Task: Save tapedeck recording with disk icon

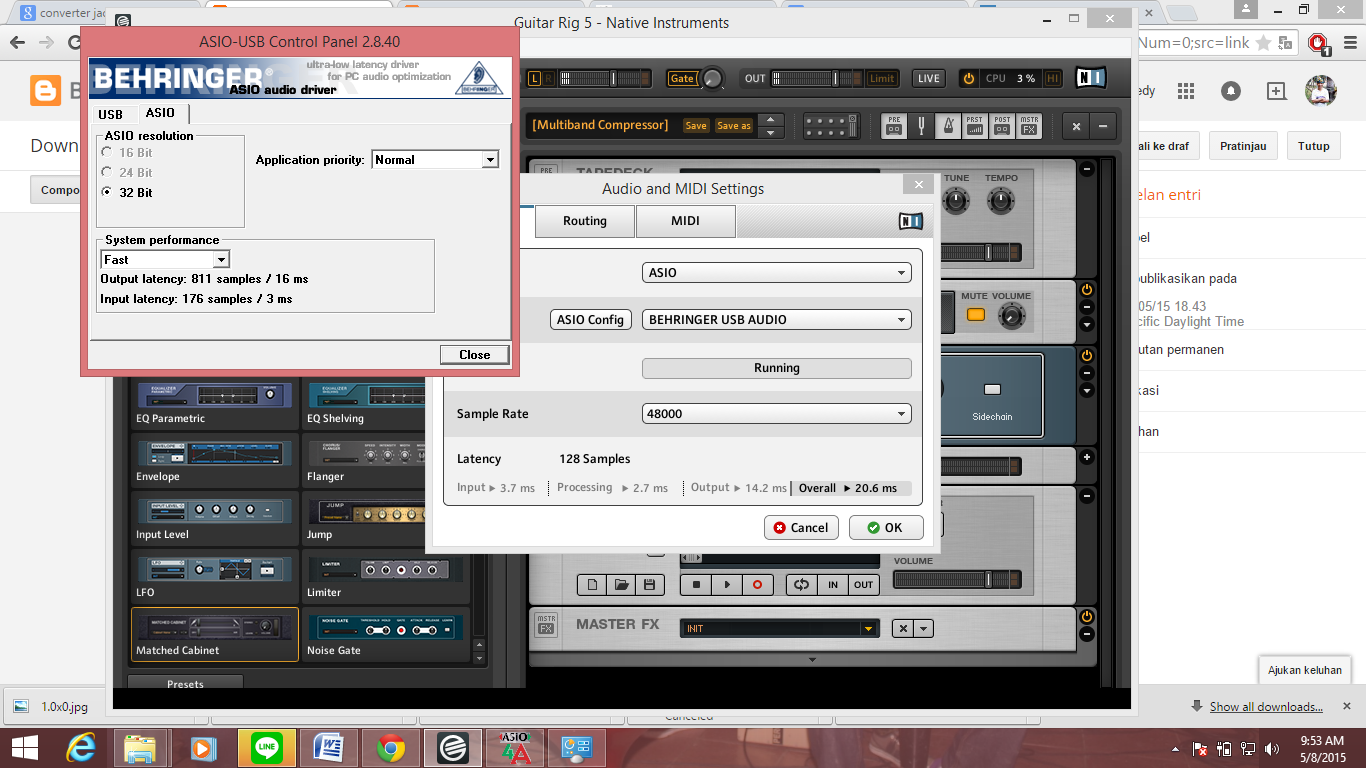Action: click(648, 585)
